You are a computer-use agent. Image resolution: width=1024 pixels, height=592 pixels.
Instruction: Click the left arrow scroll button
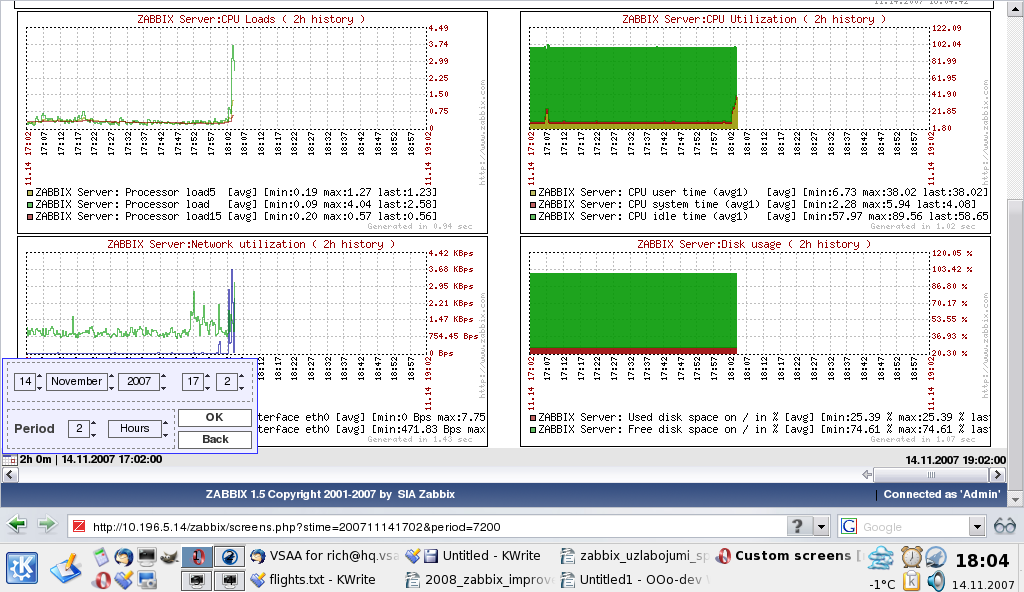point(10,475)
